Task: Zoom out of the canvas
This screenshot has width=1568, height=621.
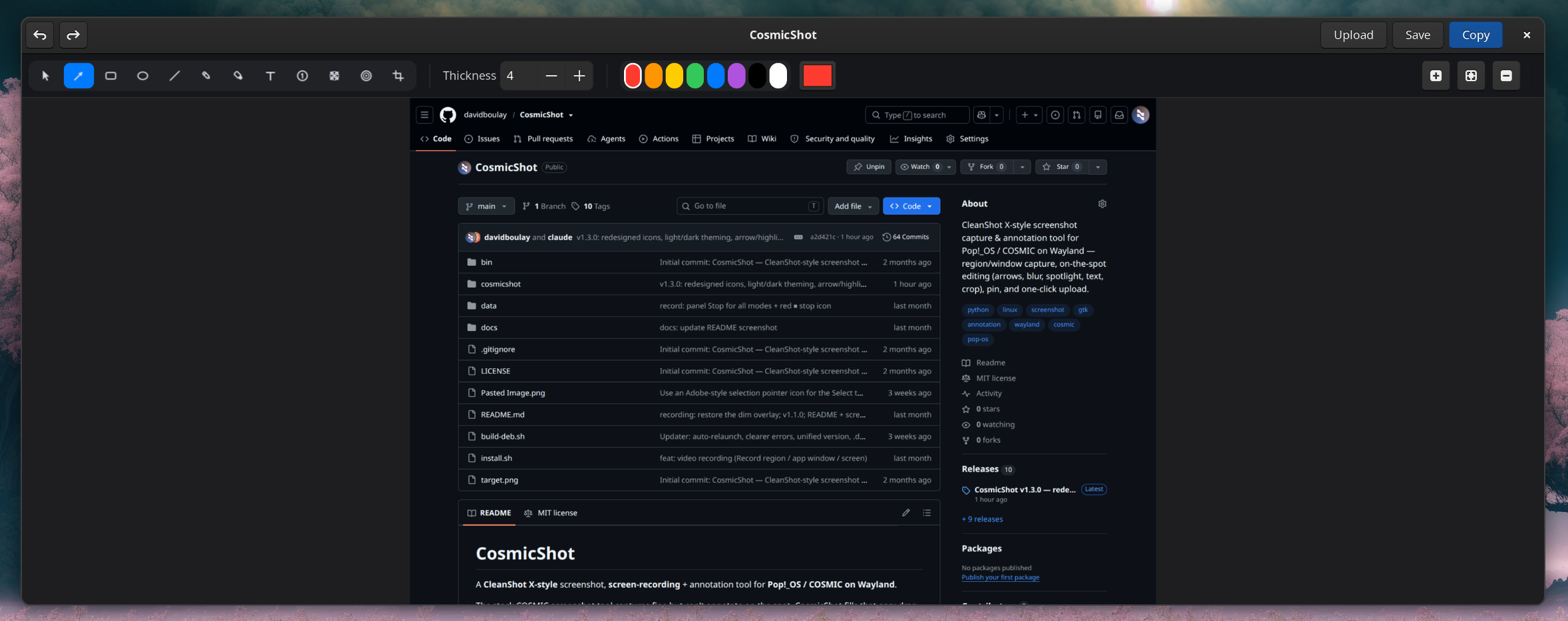Action: tap(1506, 76)
